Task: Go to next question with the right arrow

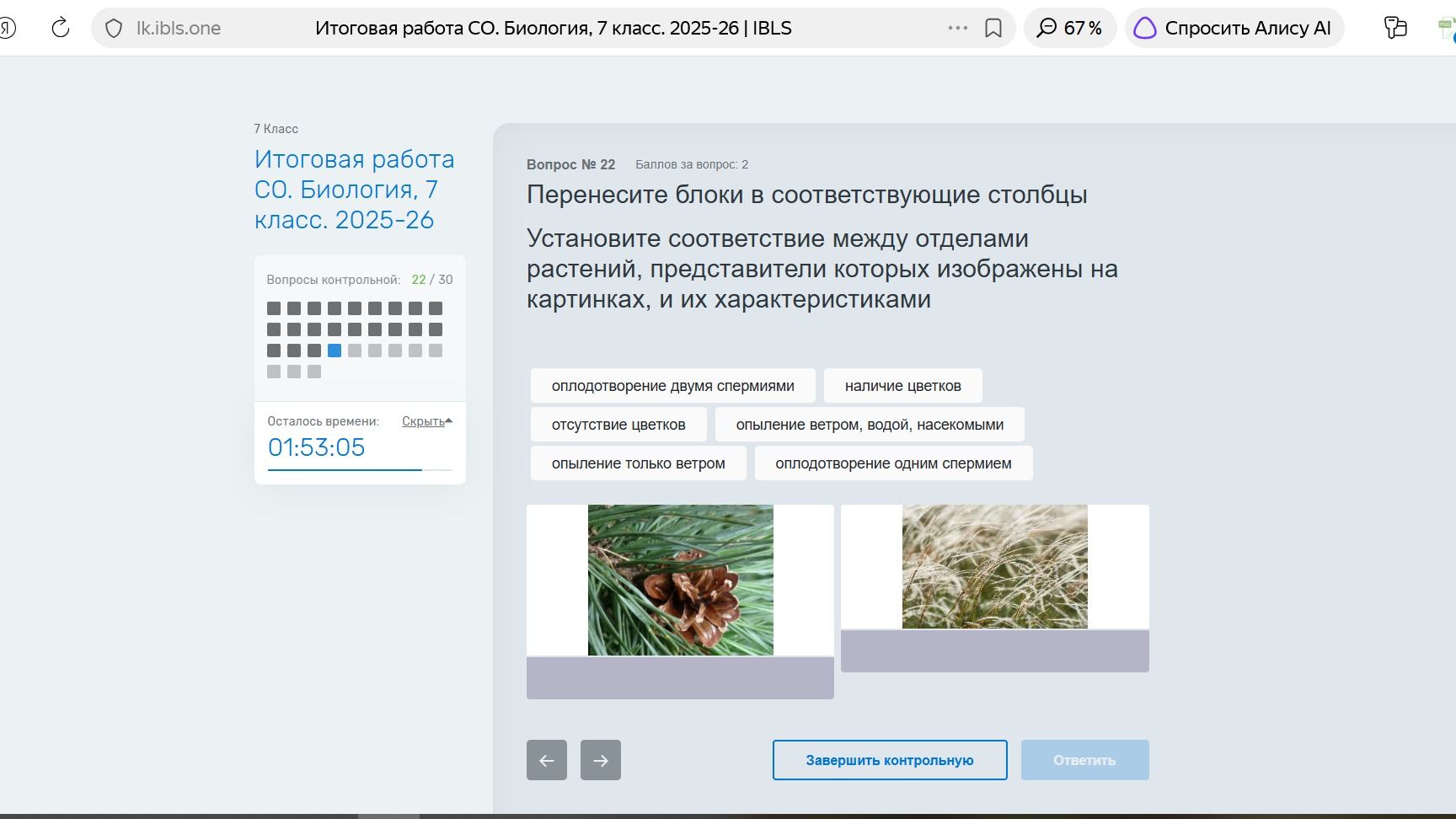Action: click(x=601, y=760)
